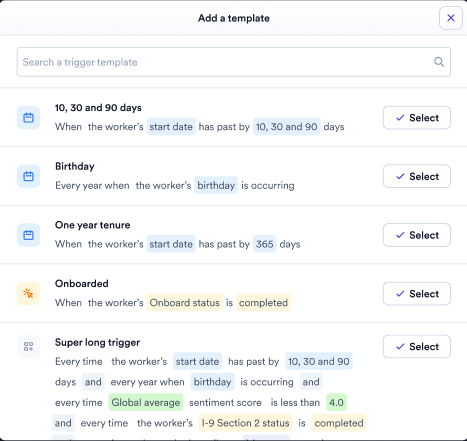Close the Add a template dialog
This screenshot has width=467, height=441.
[x=451, y=18]
